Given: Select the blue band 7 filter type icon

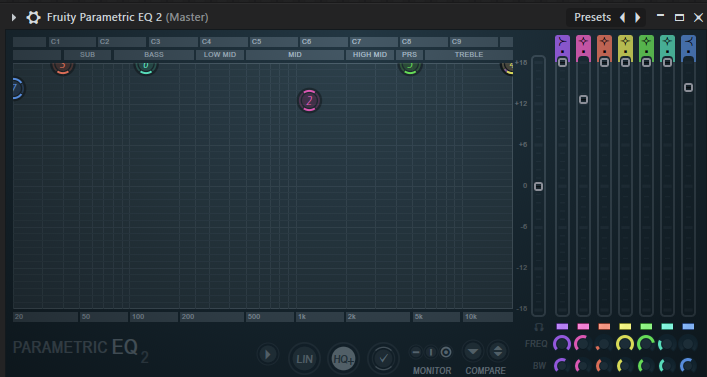Looking at the screenshot, I should (x=689, y=42).
